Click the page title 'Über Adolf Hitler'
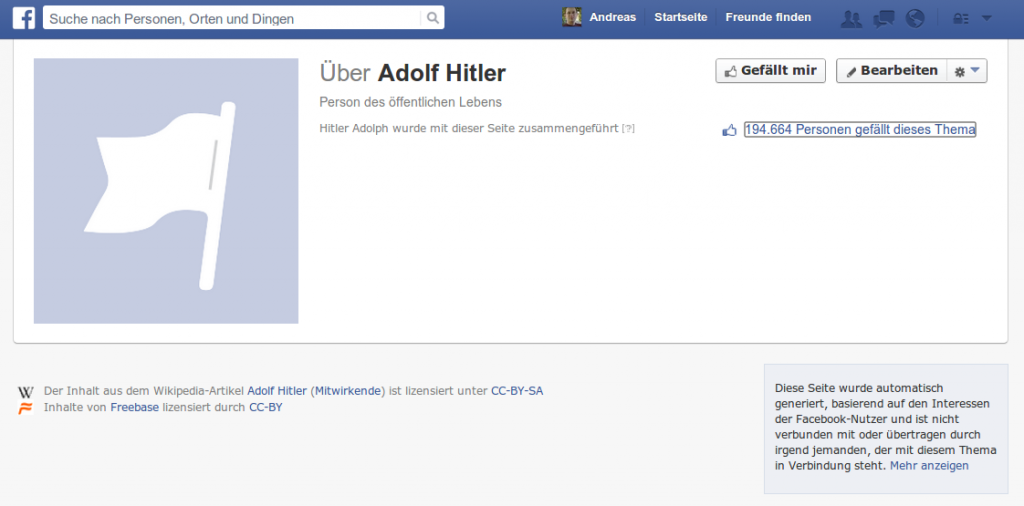1024x506 pixels. tap(413, 73)
